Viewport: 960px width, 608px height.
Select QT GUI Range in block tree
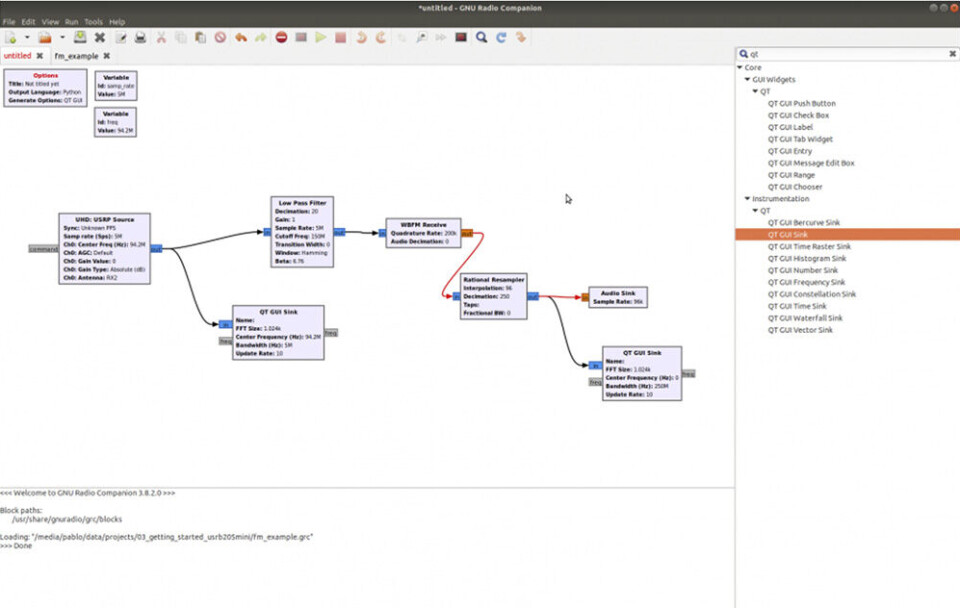click(791, 175)
